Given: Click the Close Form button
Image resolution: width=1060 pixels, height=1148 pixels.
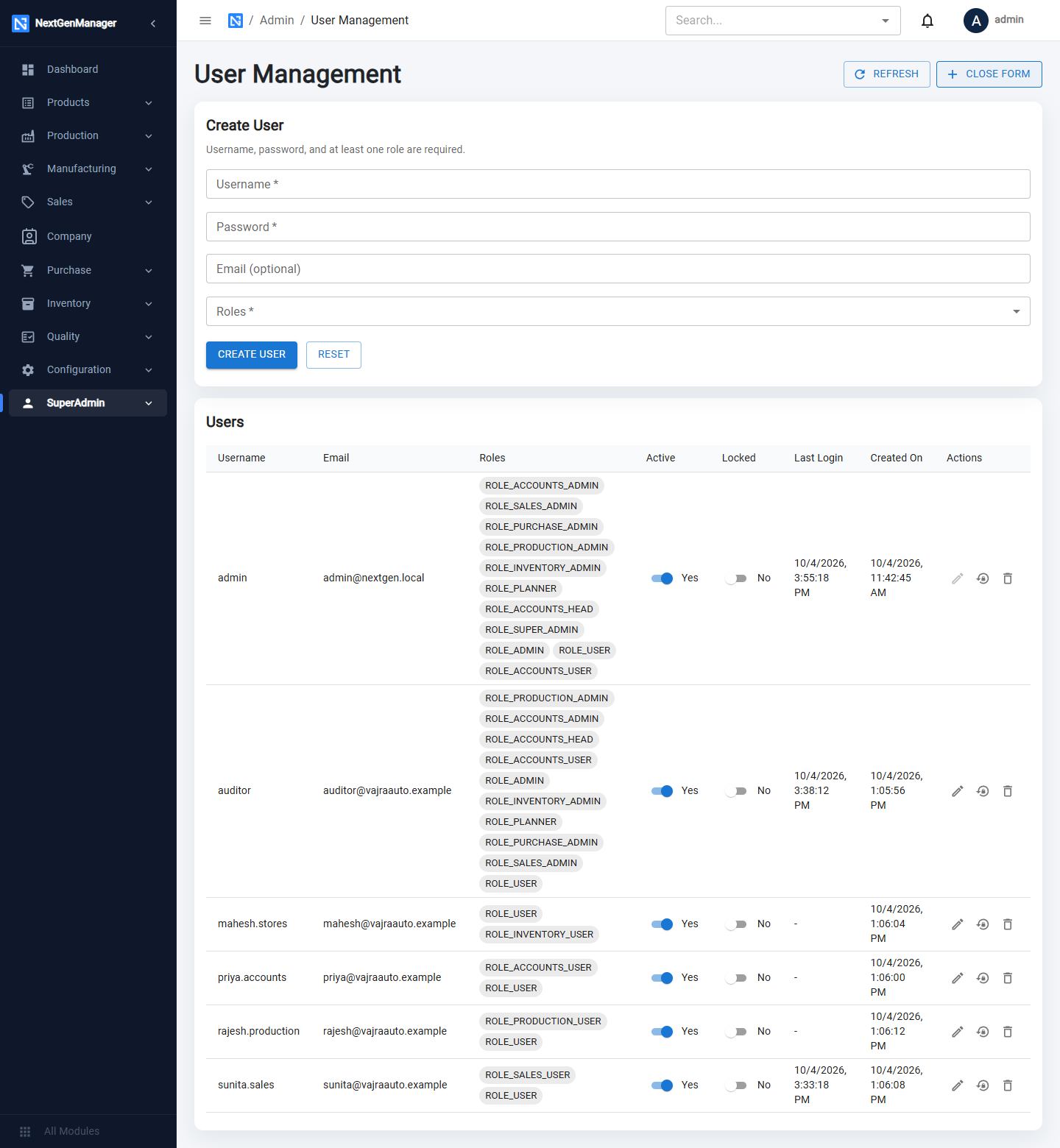Looking at the screenshot, I should (x=989, y=74).
